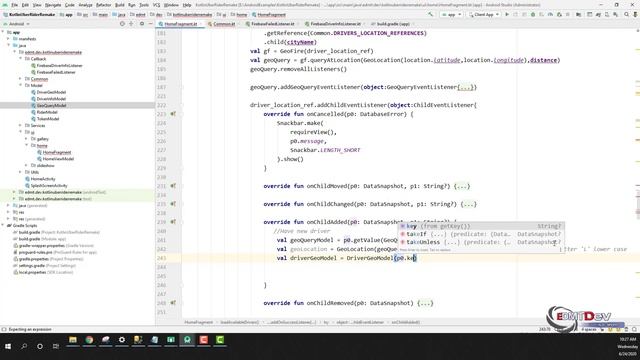Expand folded body of onChildRemoved
Viewport: 640px width, 360px height.
[425, 303]
